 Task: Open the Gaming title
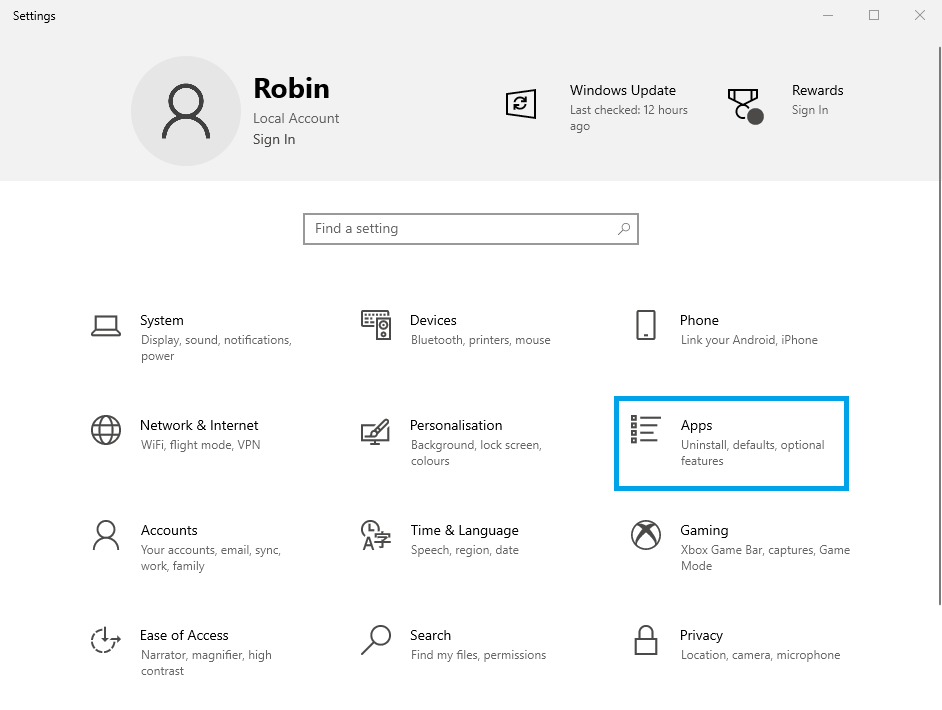click(x=704, y=530)
